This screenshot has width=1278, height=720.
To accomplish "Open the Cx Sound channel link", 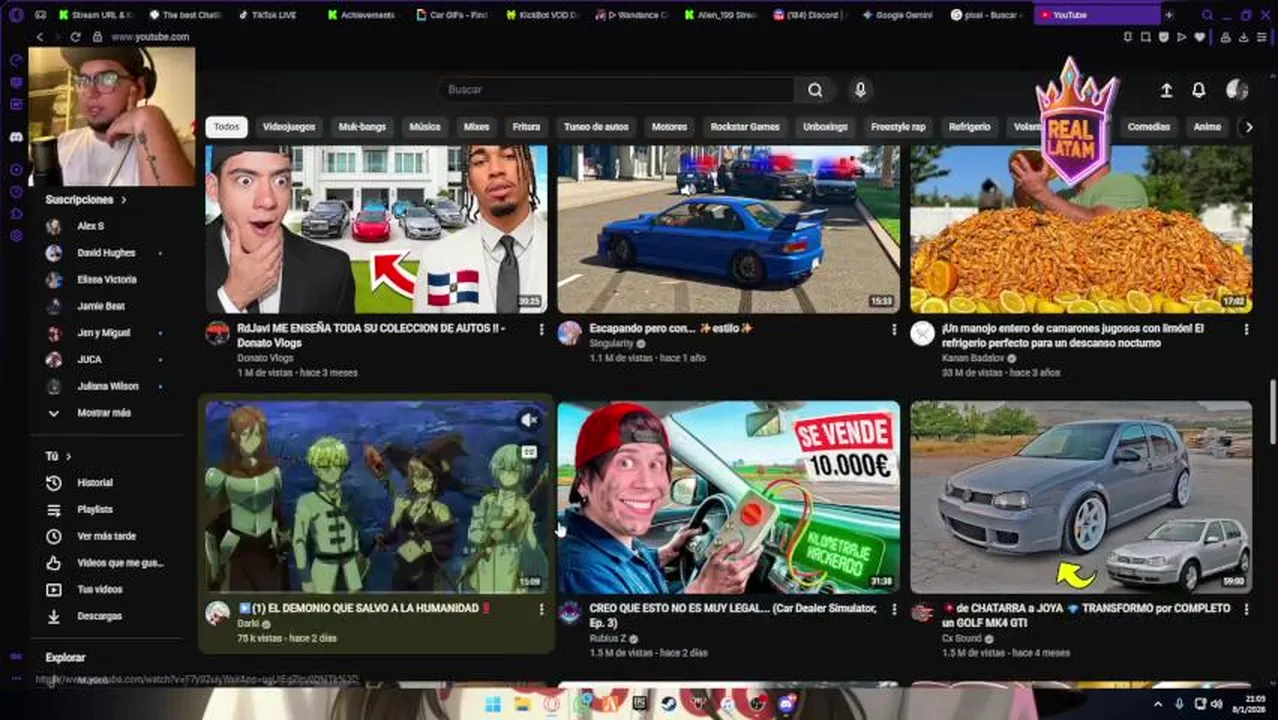I will pyautogui.click(x=961, y=638).
